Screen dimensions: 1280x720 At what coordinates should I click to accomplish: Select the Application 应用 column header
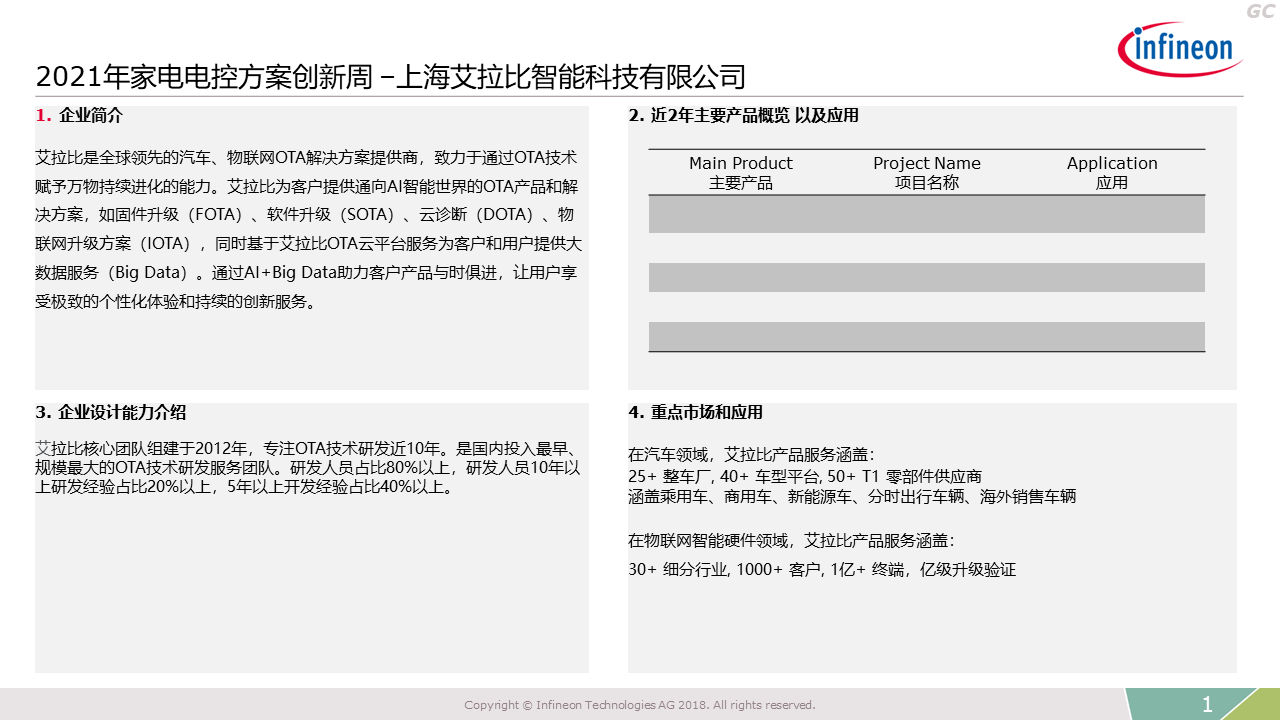(1112, 173)
